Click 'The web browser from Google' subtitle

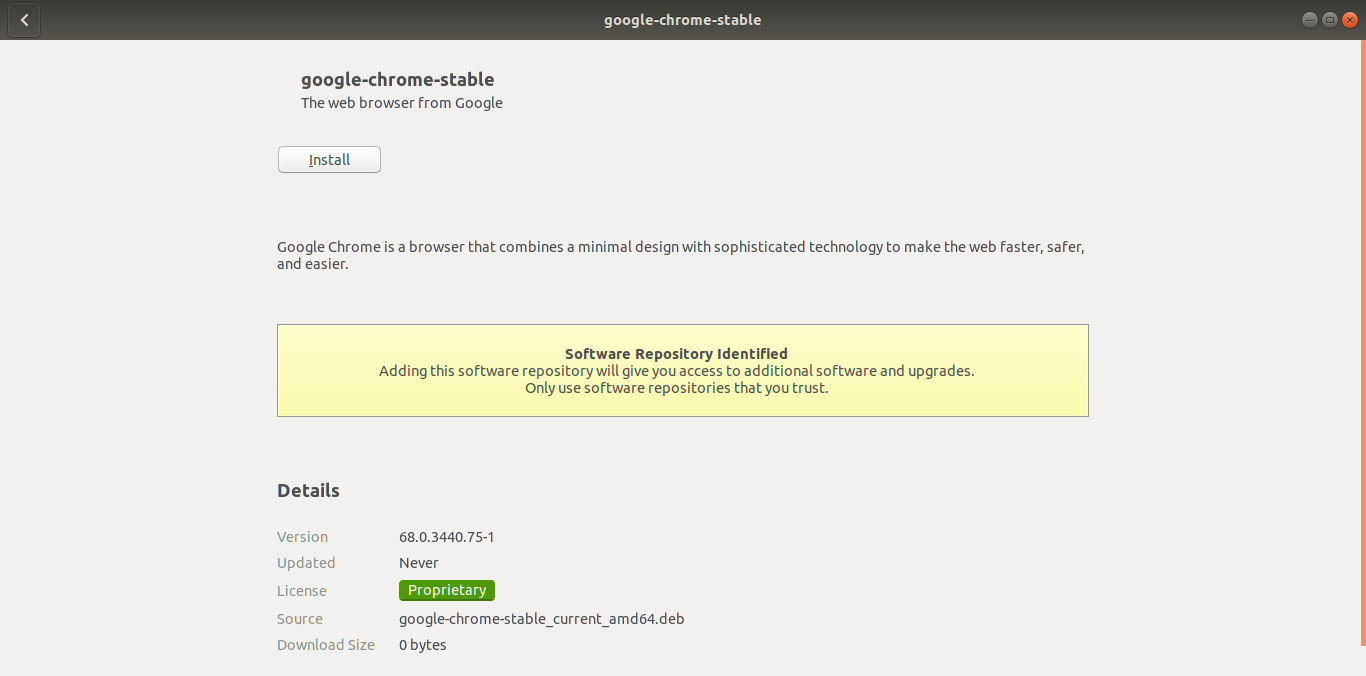[402, 103]
